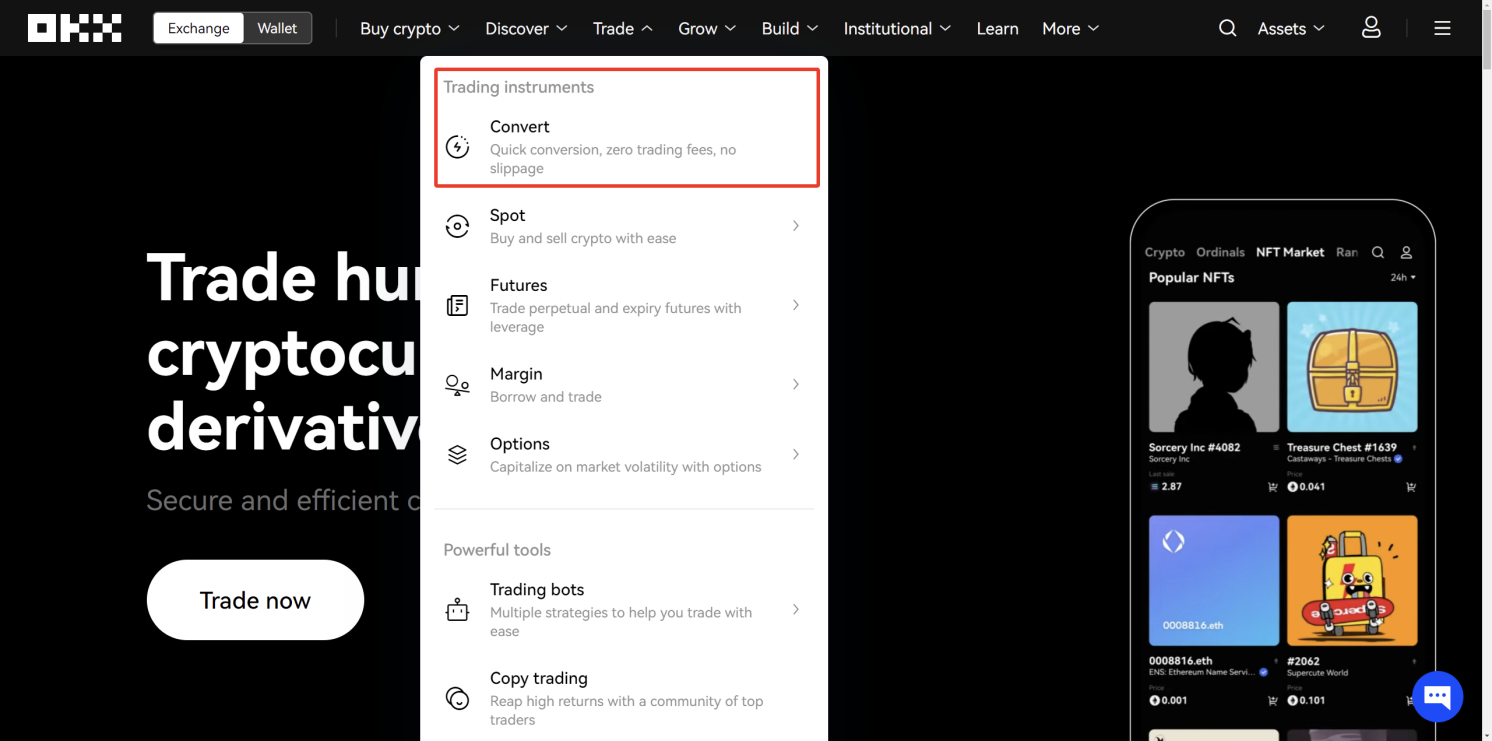Expand the Trading bots submenu chevron
This screenshot has width=1492, height=741.
(796, 609)
